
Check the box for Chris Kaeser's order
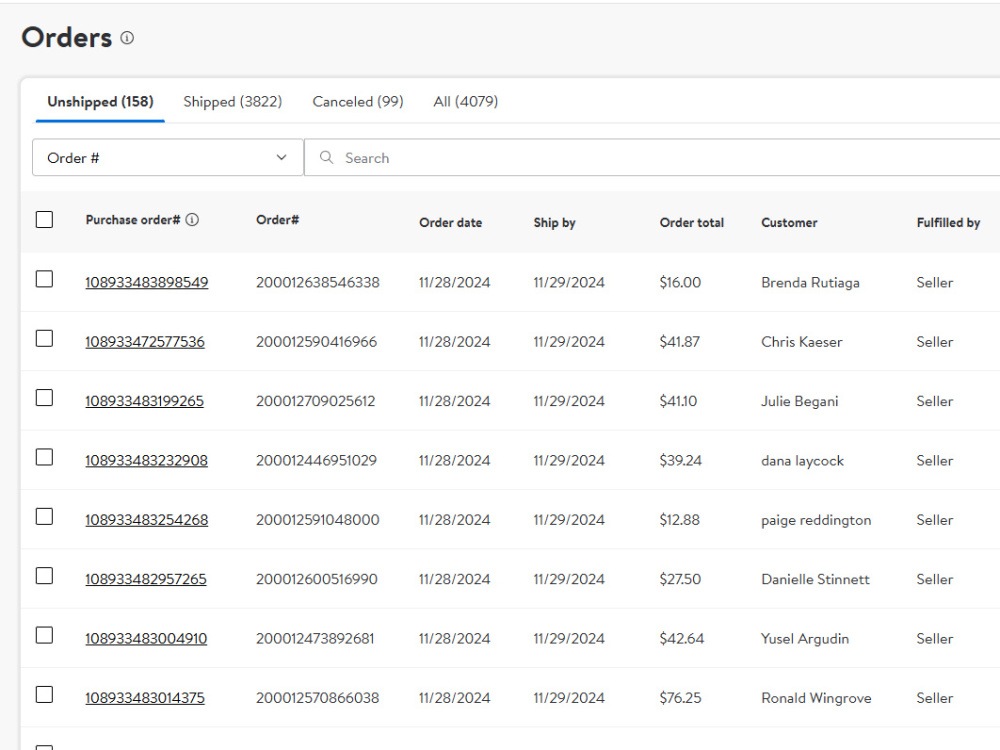pos(45,339)
